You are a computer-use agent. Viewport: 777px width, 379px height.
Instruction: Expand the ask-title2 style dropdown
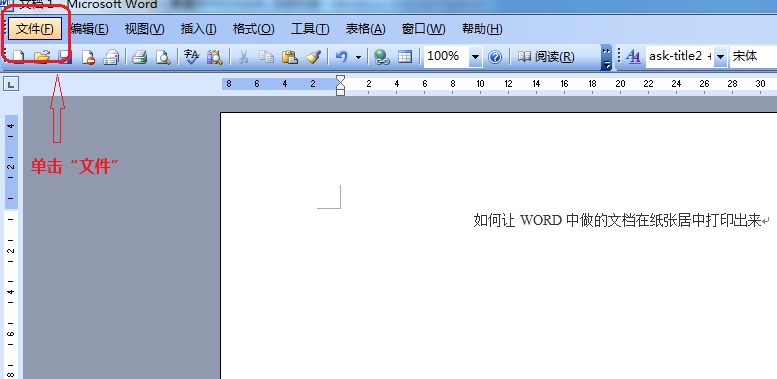720,57
